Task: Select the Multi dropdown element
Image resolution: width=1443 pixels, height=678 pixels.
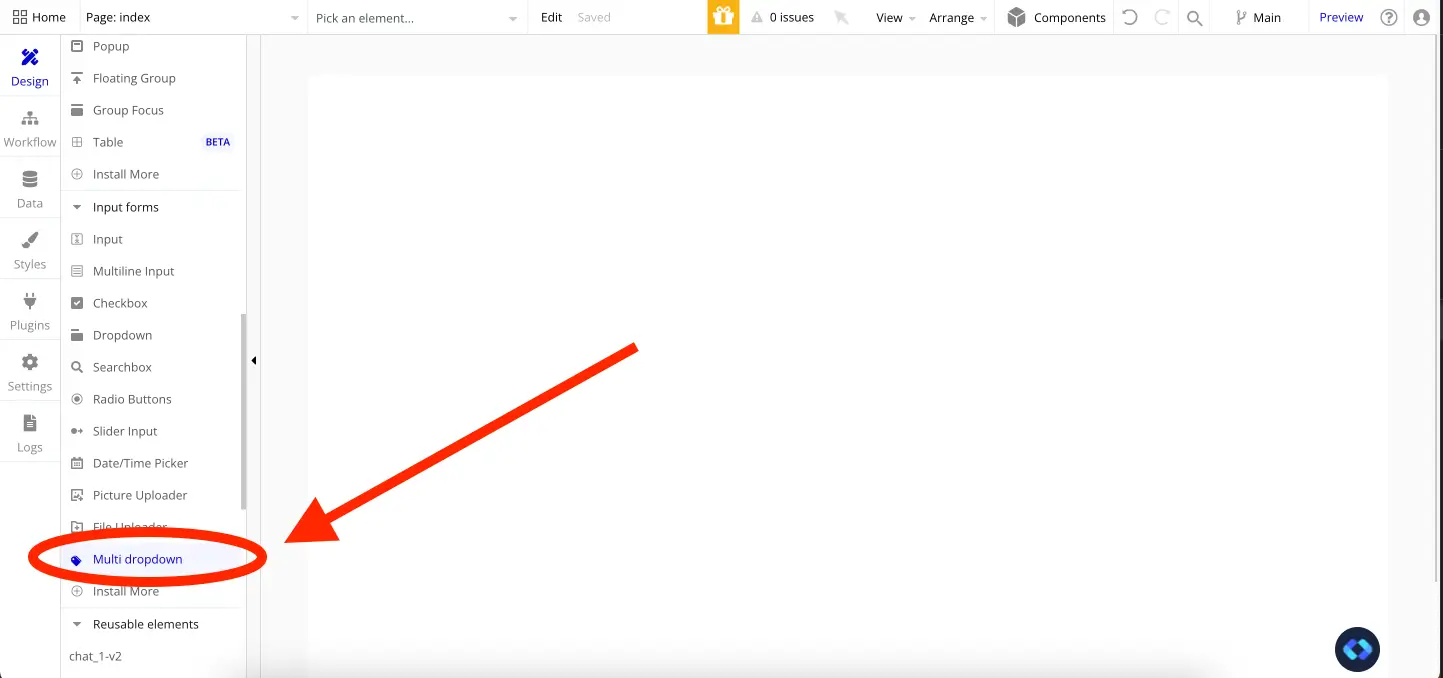Action: click(137, 558)
